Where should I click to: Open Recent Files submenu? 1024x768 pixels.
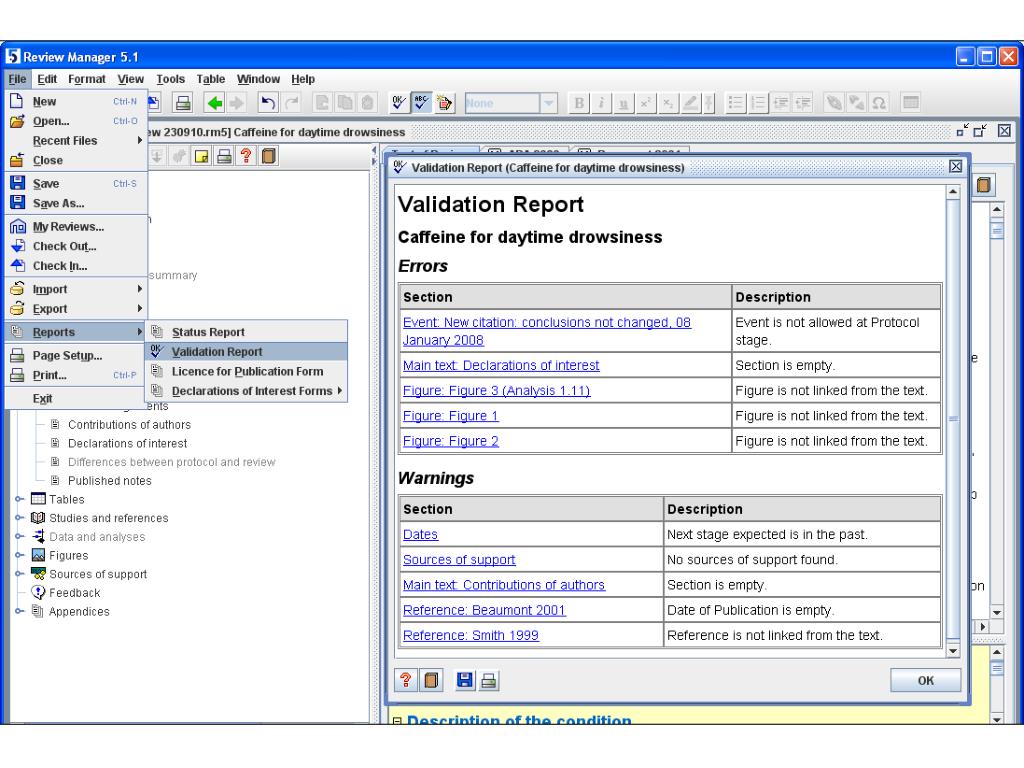76,140
